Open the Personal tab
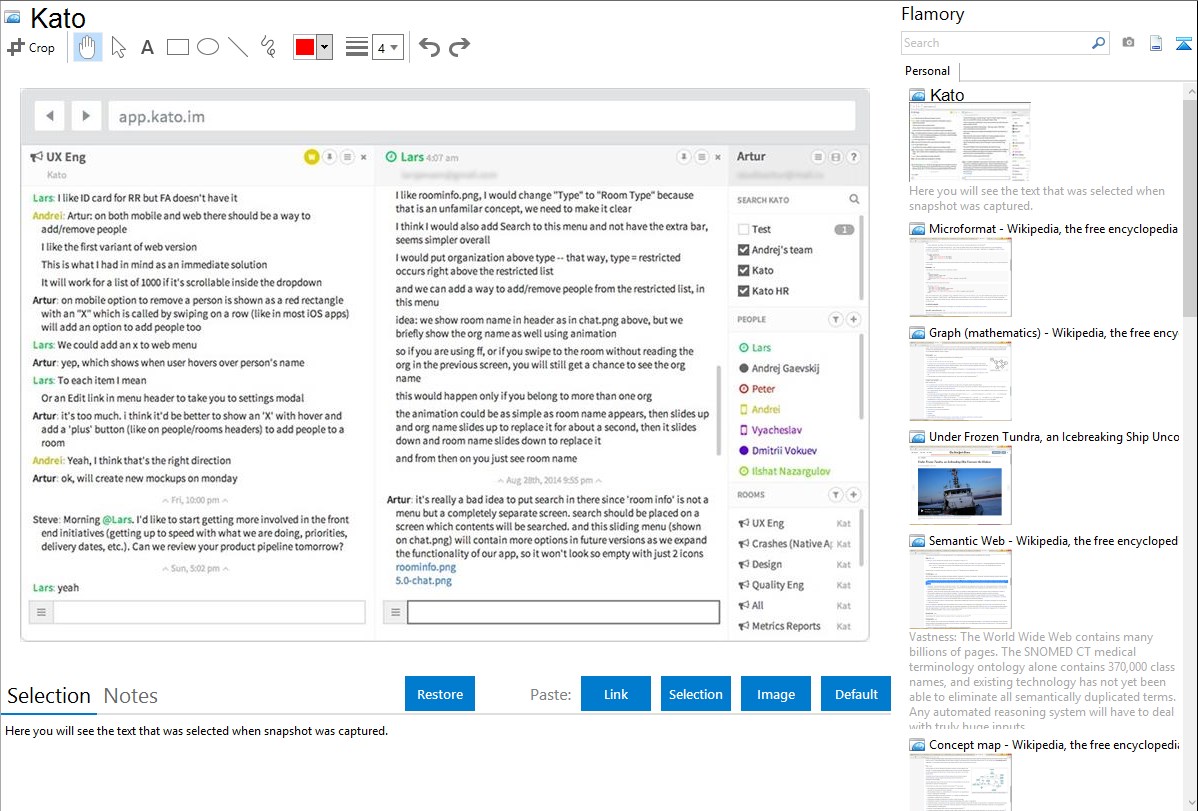 click(x=927, y=71)
